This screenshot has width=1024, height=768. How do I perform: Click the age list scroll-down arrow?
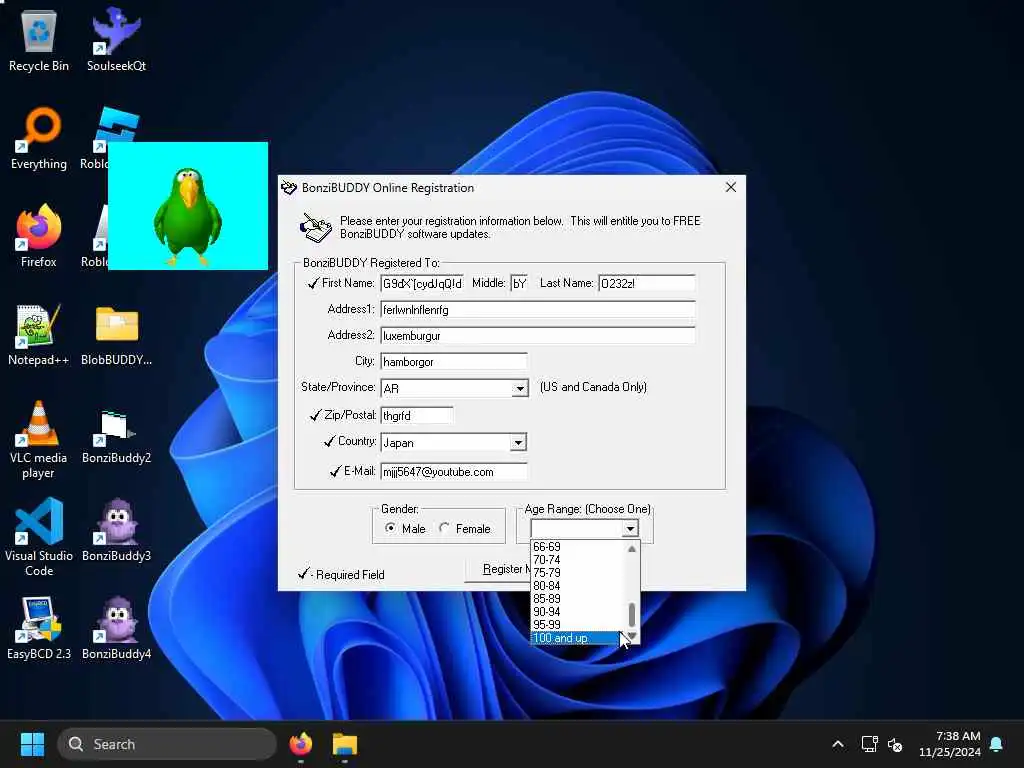pos(632,636)
